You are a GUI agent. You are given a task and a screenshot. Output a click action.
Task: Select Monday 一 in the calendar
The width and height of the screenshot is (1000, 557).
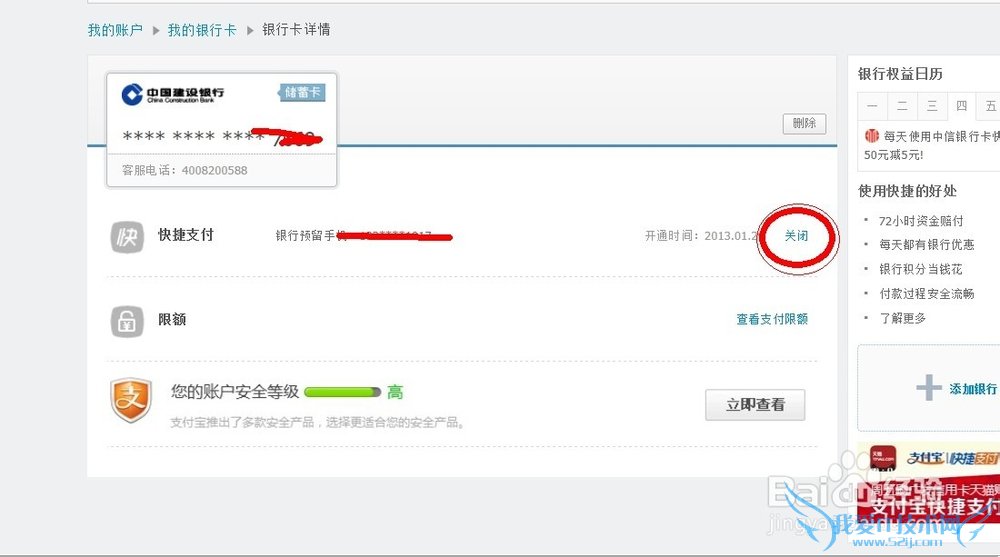[872, 106]
